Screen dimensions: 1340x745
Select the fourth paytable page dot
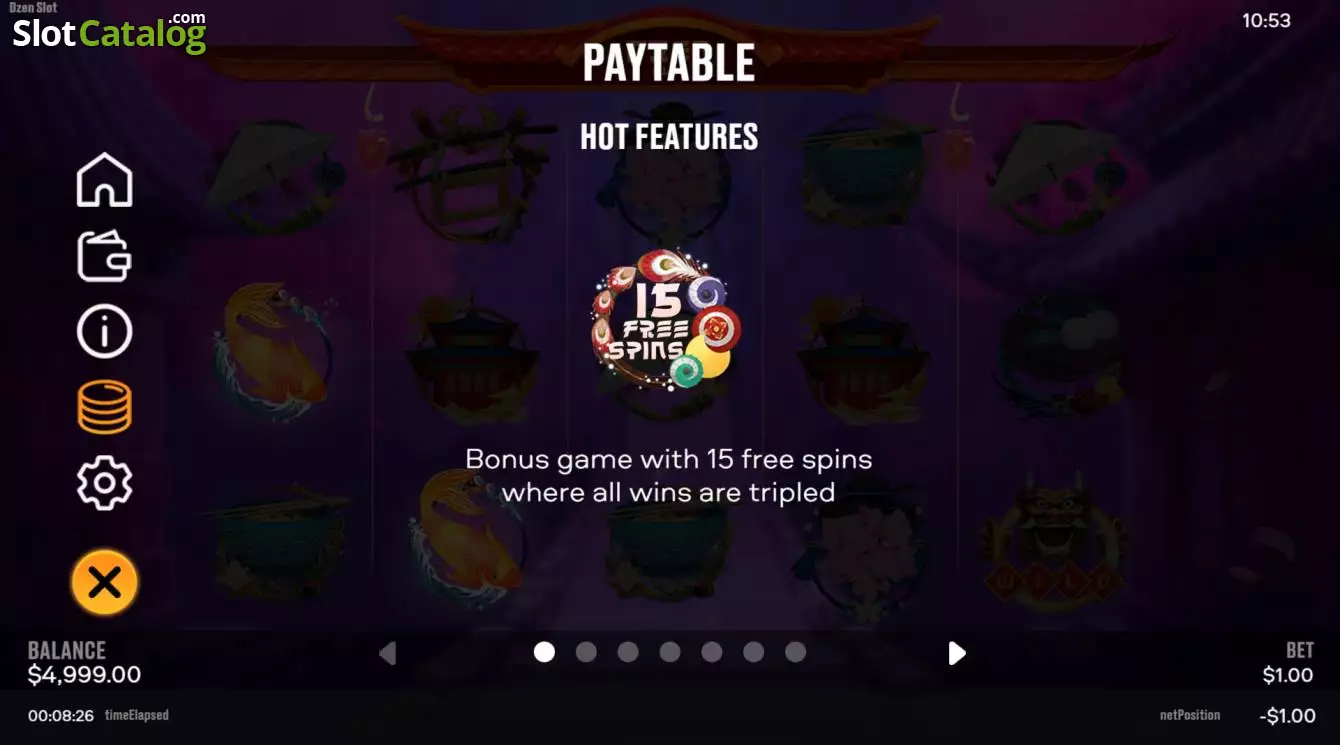point(670,652)
